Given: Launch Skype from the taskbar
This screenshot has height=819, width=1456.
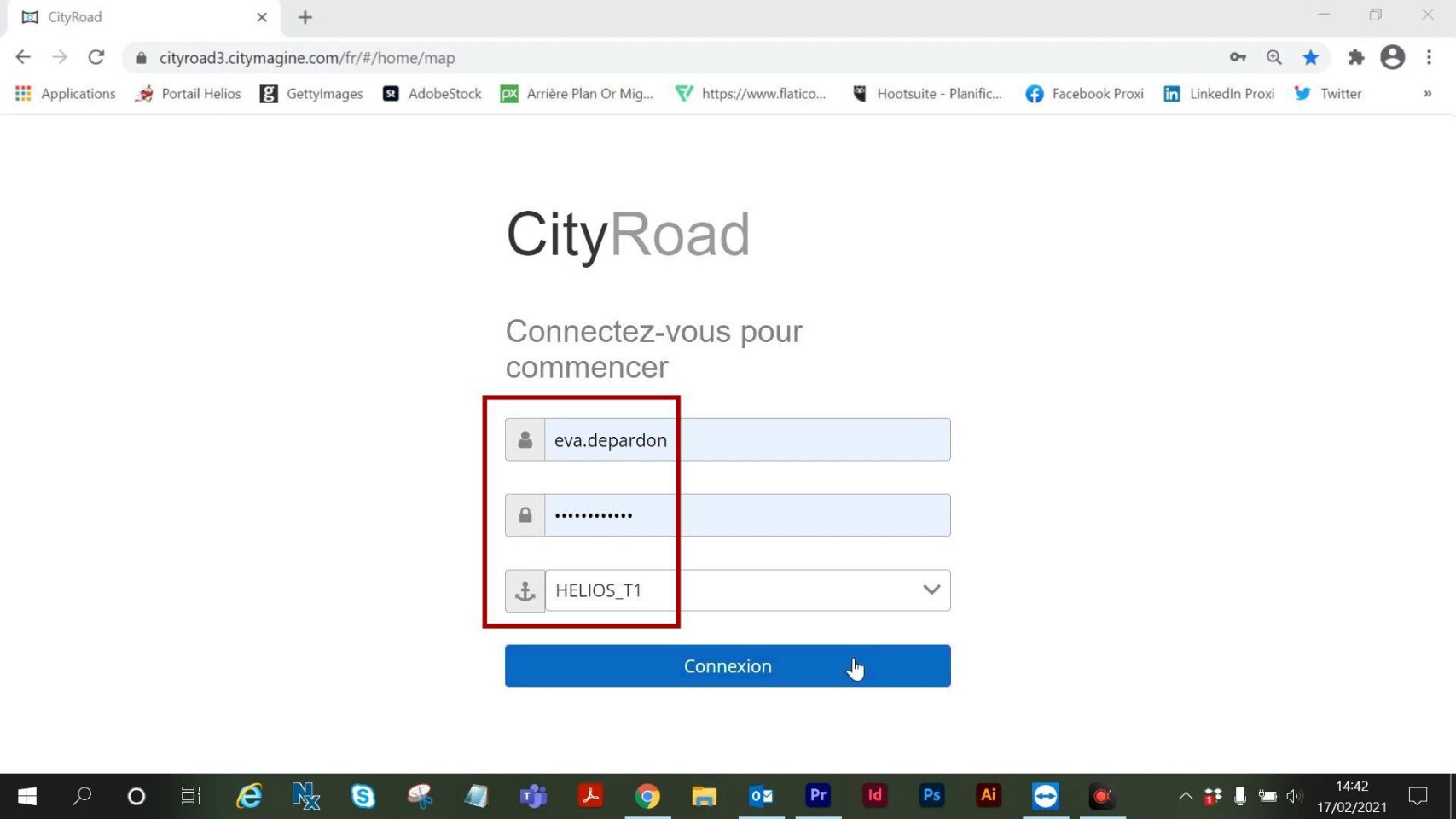Looking at the screenshot, I should coord(363,796).
